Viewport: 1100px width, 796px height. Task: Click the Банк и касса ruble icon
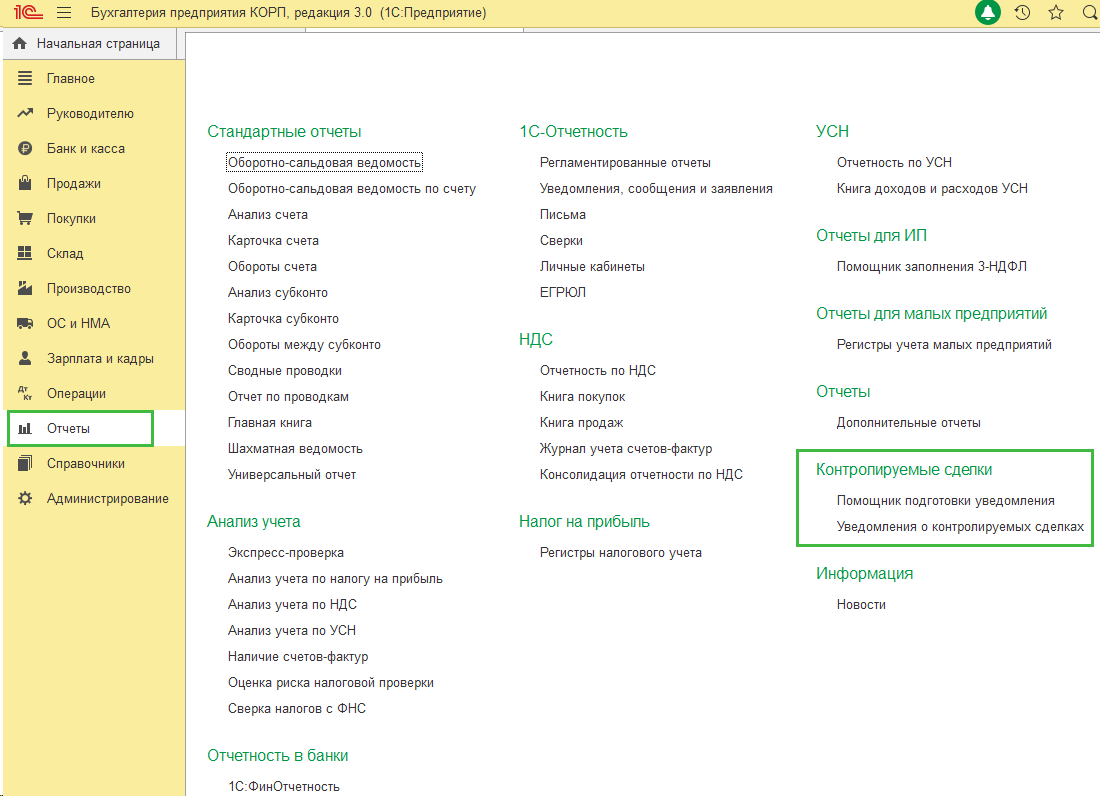pos(25,148)
